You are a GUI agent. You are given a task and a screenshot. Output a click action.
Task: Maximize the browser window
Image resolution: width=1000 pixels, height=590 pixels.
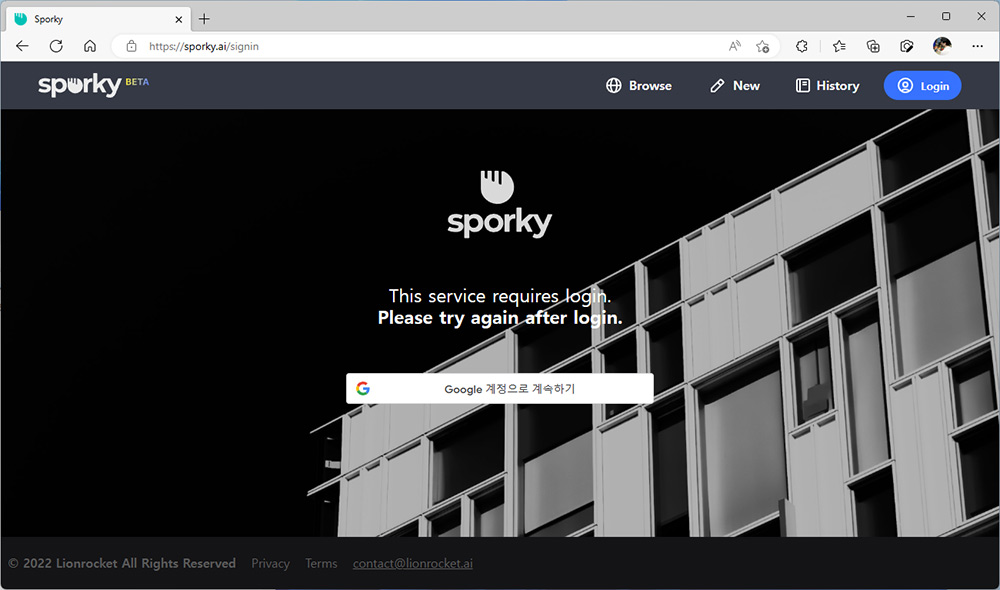pos(946,17)
